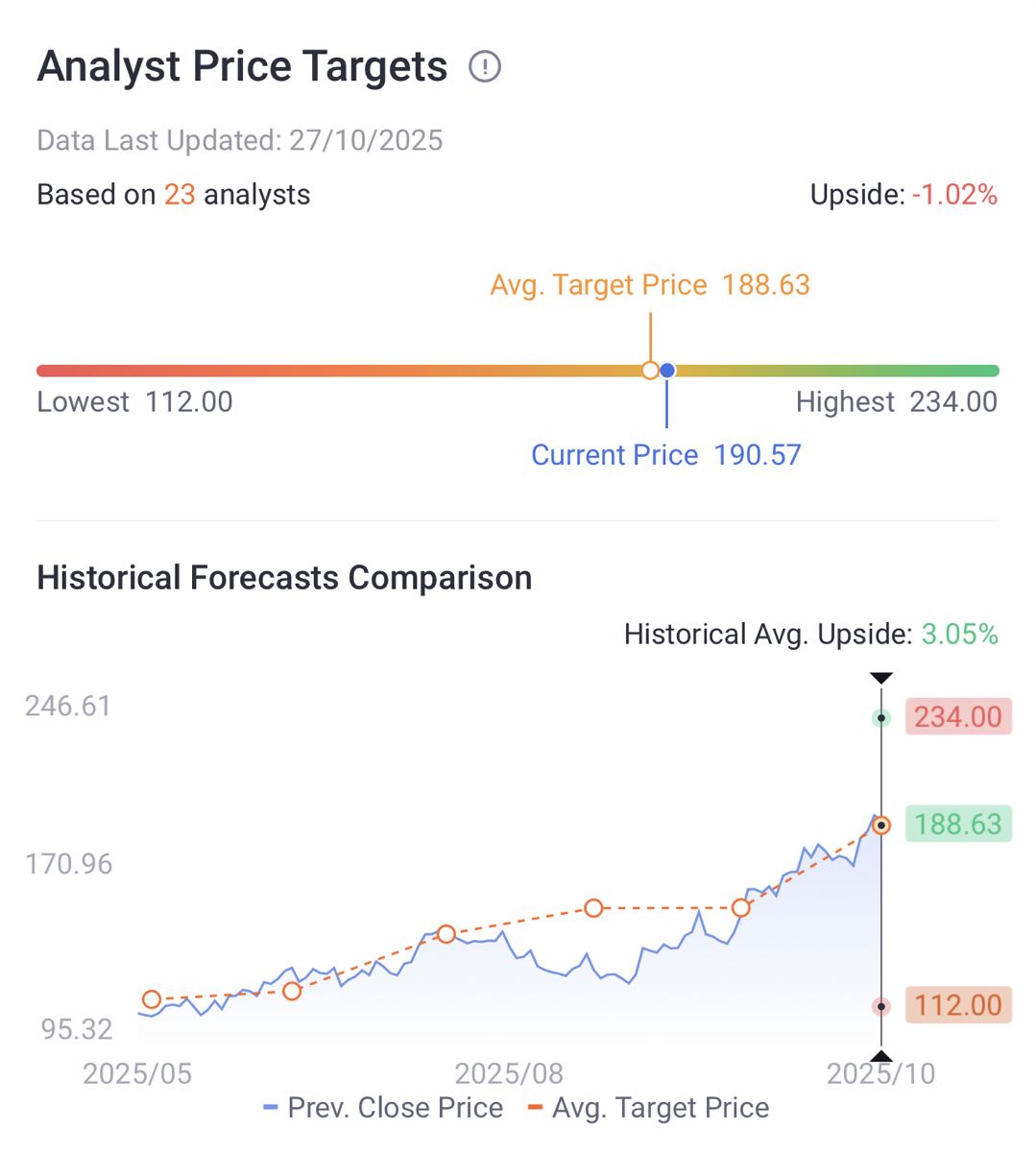Click the orange 112.00 lowest target badge
Screen dimensions: 1036x1153
coord(957,1005)
